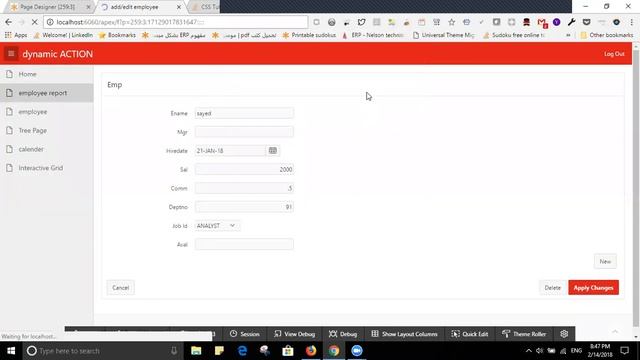This screenshot has height=360, width=640.
Task: Open the Welcome LinkedIn bookmark
Action: coord(63,35)
